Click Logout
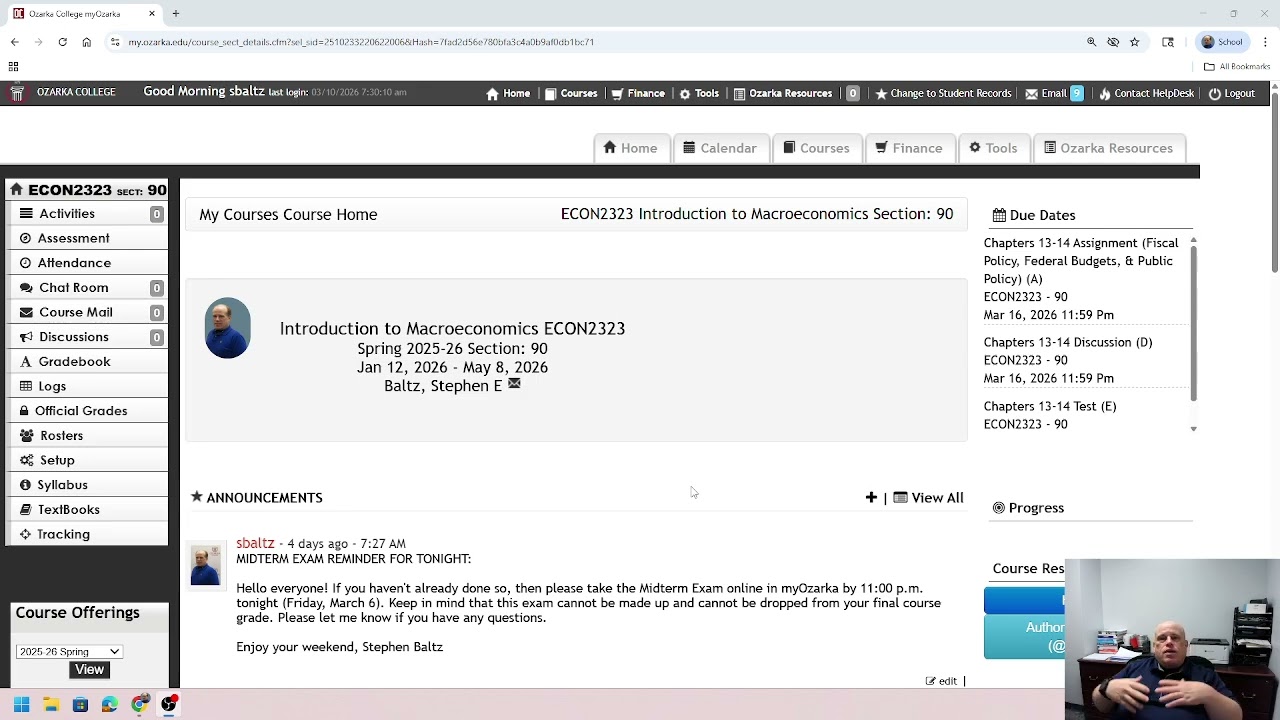The width and height of the screenshot is (1280, 720). coord(1231,93)
